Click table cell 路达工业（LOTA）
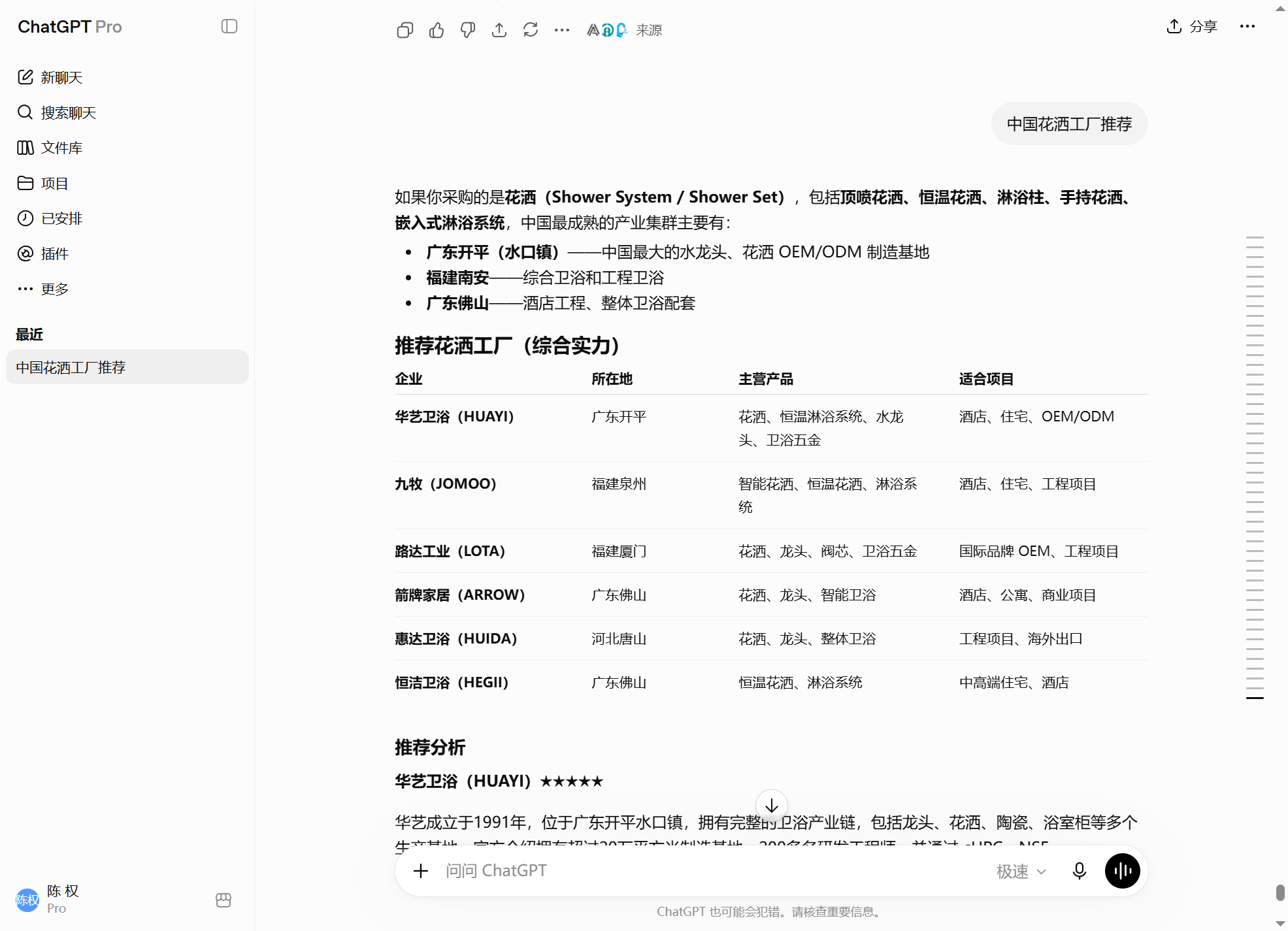The image size is (1288, 931). coord(450,551)
